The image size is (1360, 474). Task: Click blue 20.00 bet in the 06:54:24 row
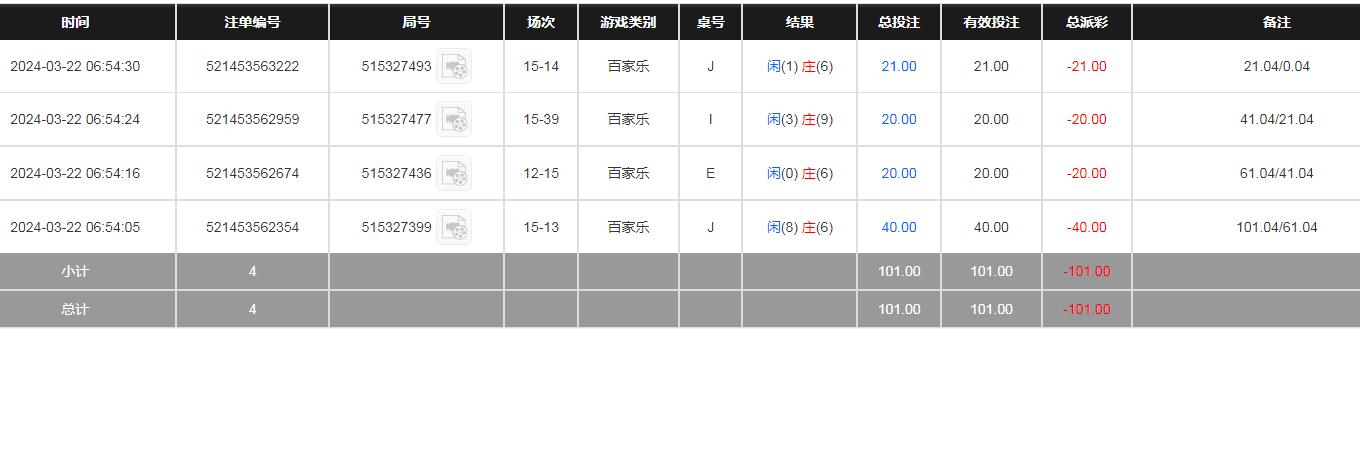click(x=898, y=120)
